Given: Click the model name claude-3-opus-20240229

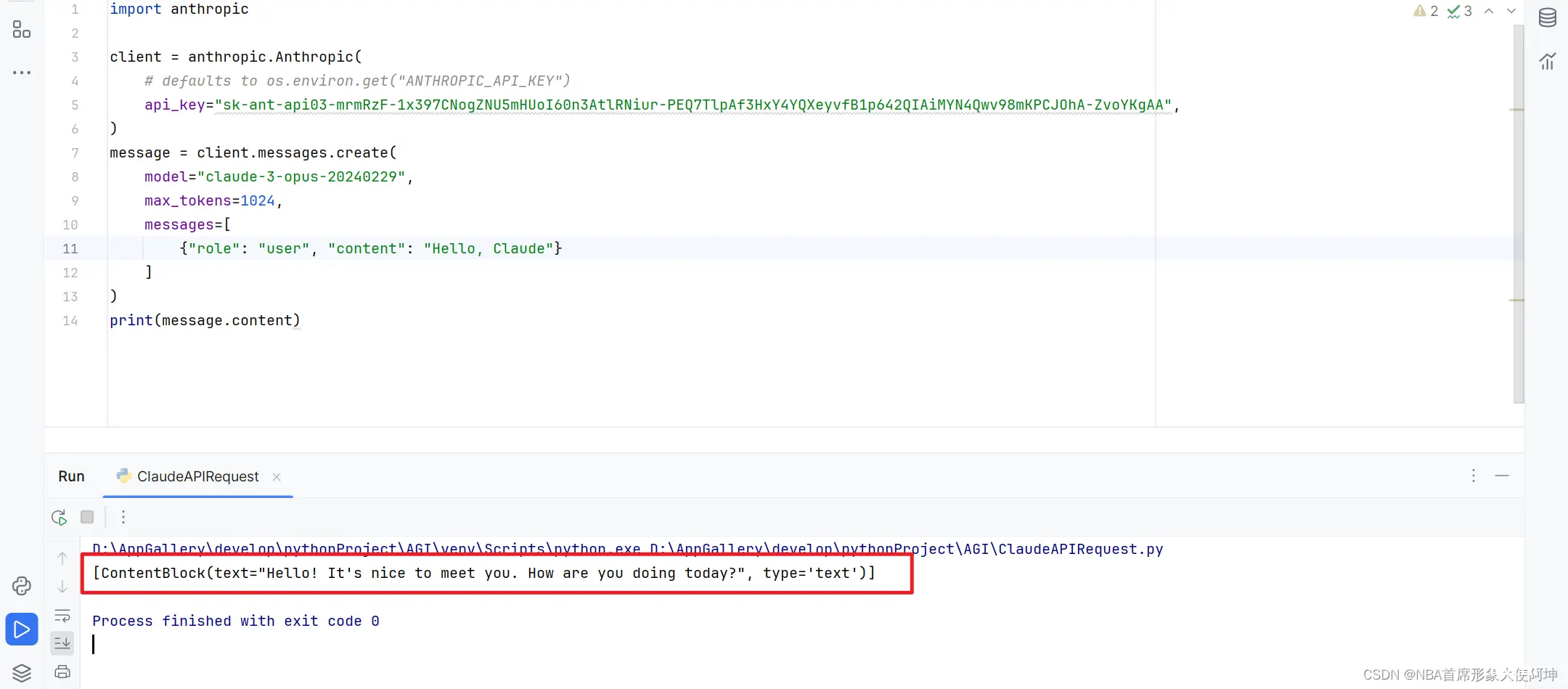Looking at the screenshot, I should [301, 177].
